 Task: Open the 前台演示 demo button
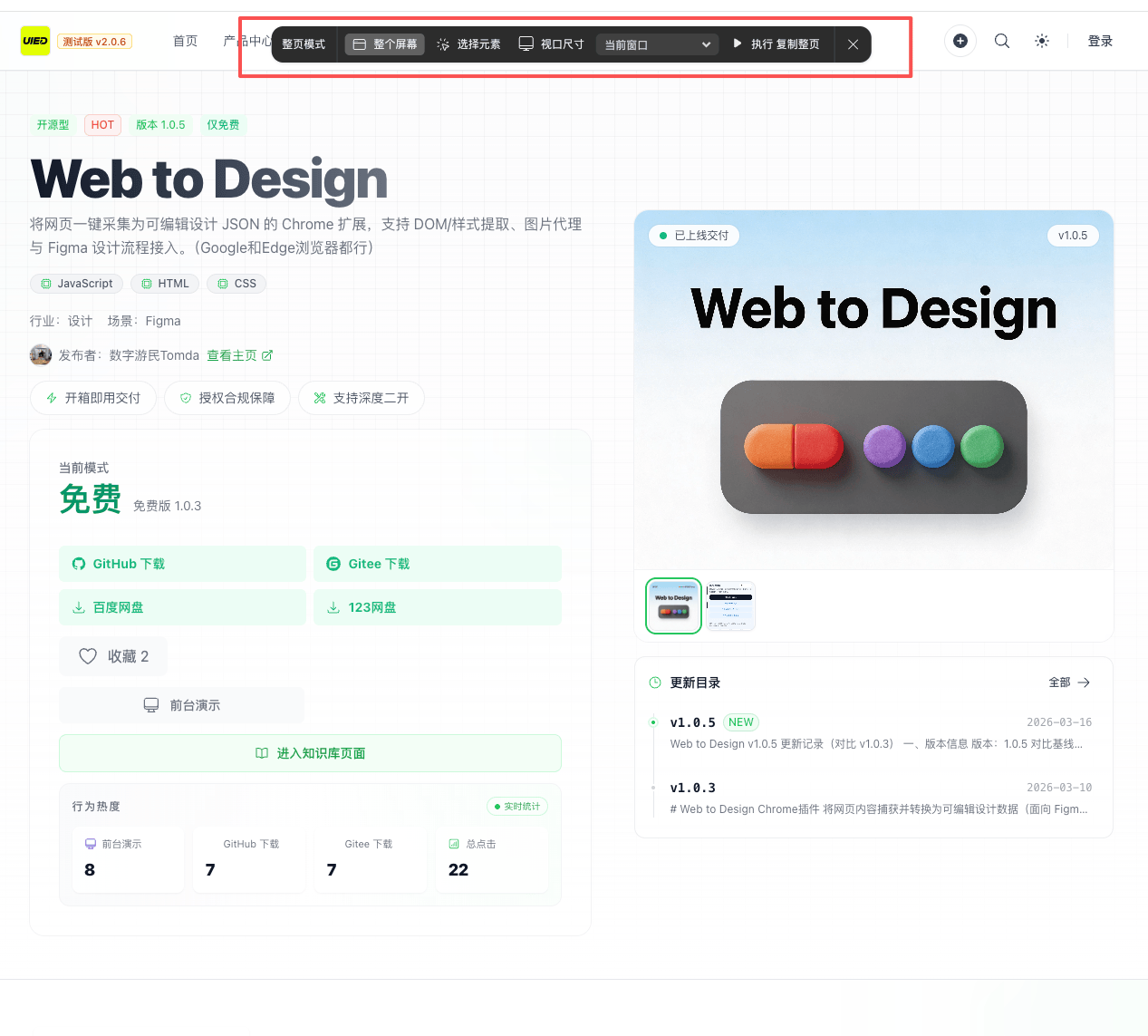pos(181,705)
